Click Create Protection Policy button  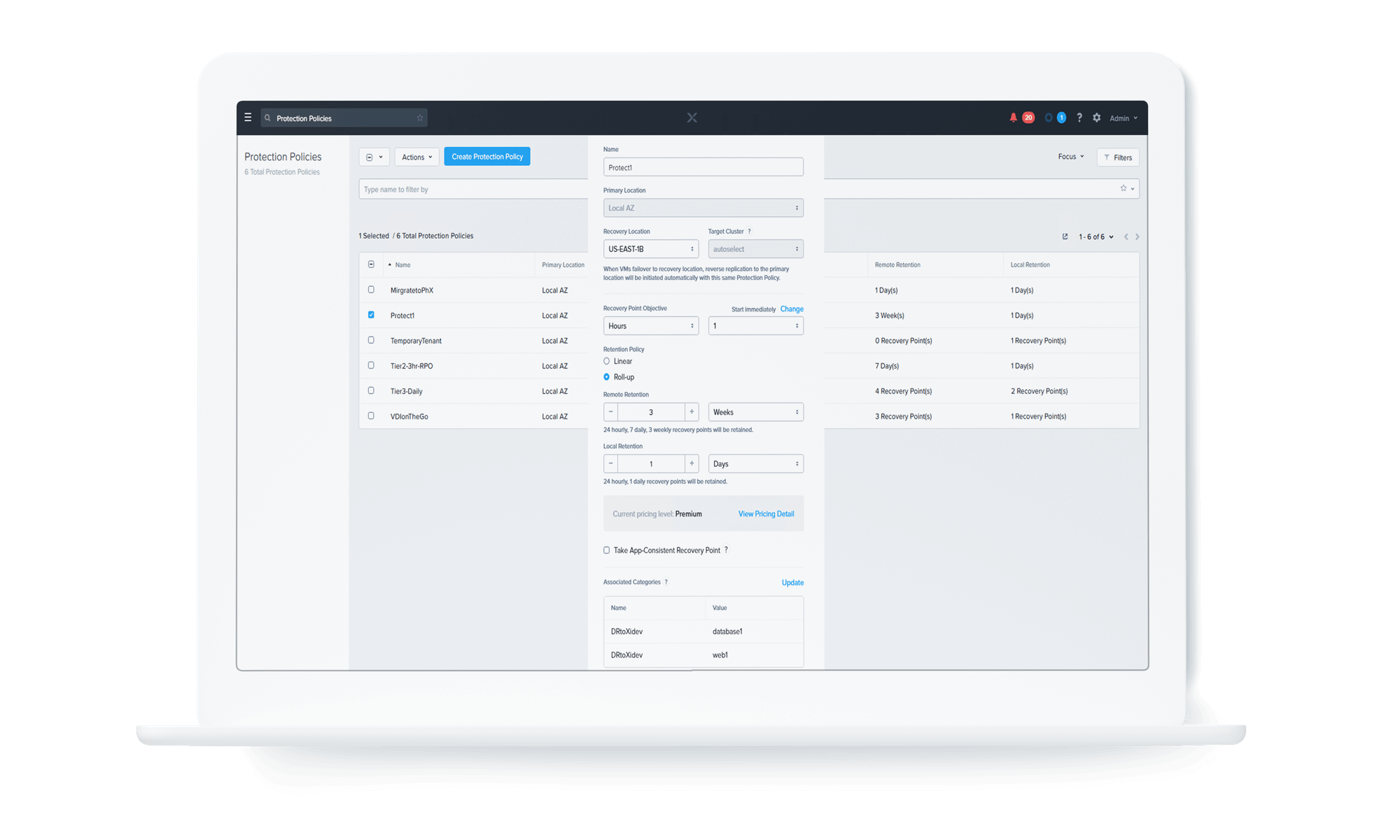click(487, 157)
